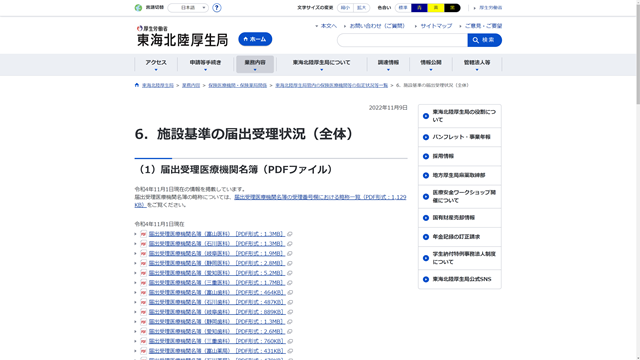Click the breadcrumb home icon
The height and width of the screenshot is (360, 640).
[x=137, y=85]
